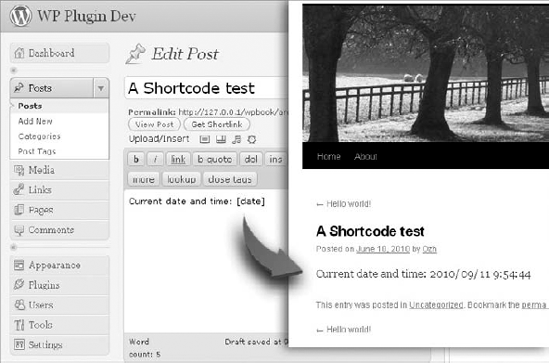Viewport: 549px width, 363px height.
Task: Click the A Shortcode test heading in preview
Action: coord(370,231)
